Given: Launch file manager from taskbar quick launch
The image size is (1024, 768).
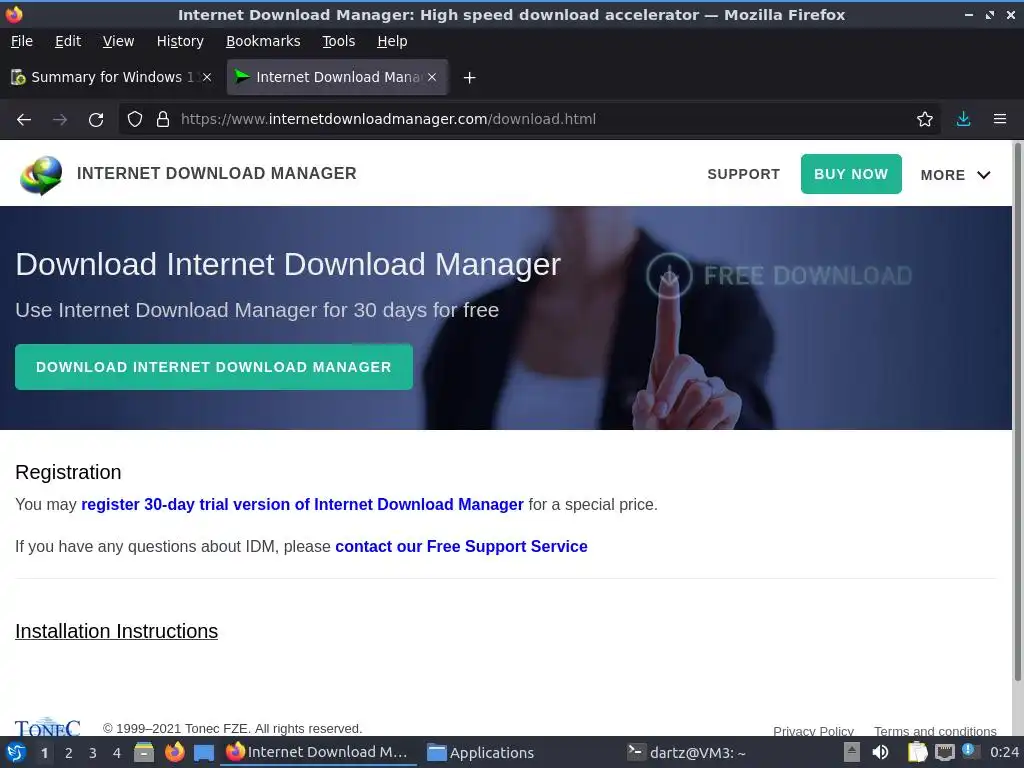Looking at the screenshot, I should [x=144, y=753].
